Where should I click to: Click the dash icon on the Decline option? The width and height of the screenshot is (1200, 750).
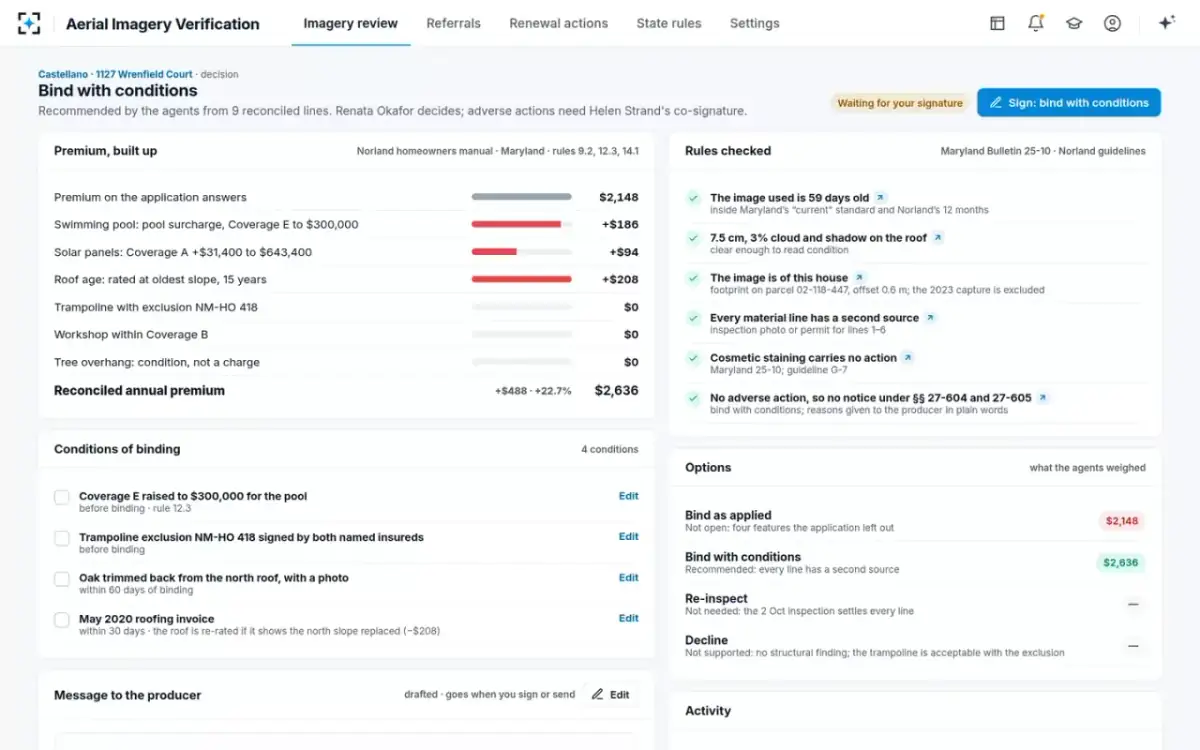coord(1133,646)
